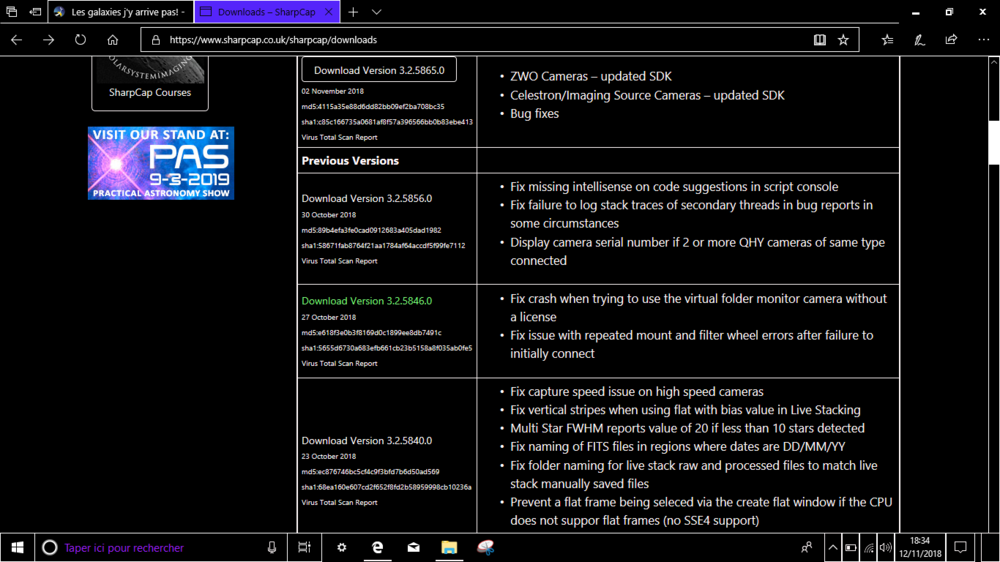Open Task View on the taskbar

(x=304, y=547)
